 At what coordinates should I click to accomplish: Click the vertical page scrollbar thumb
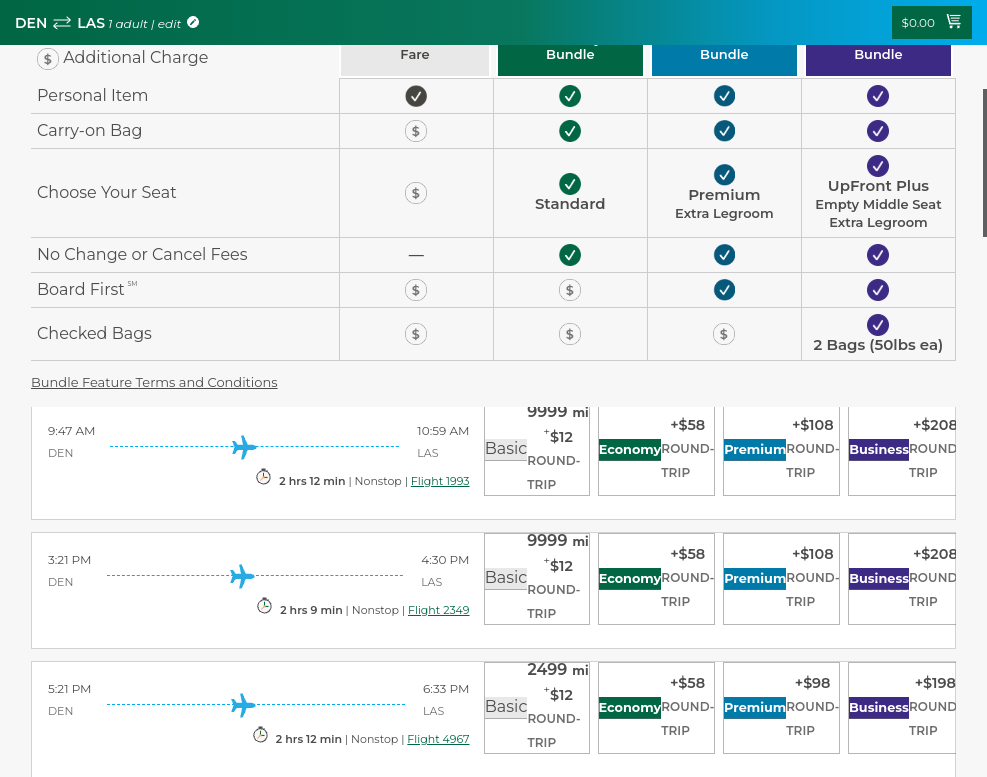pos(984,162)
